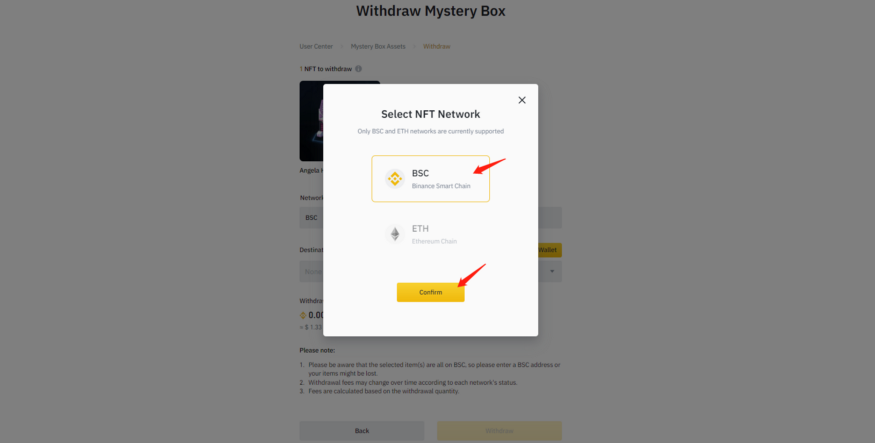Screen dimensions: 875x443
Task: Click the bottom Withdraw button
Action: click(499, 431)
